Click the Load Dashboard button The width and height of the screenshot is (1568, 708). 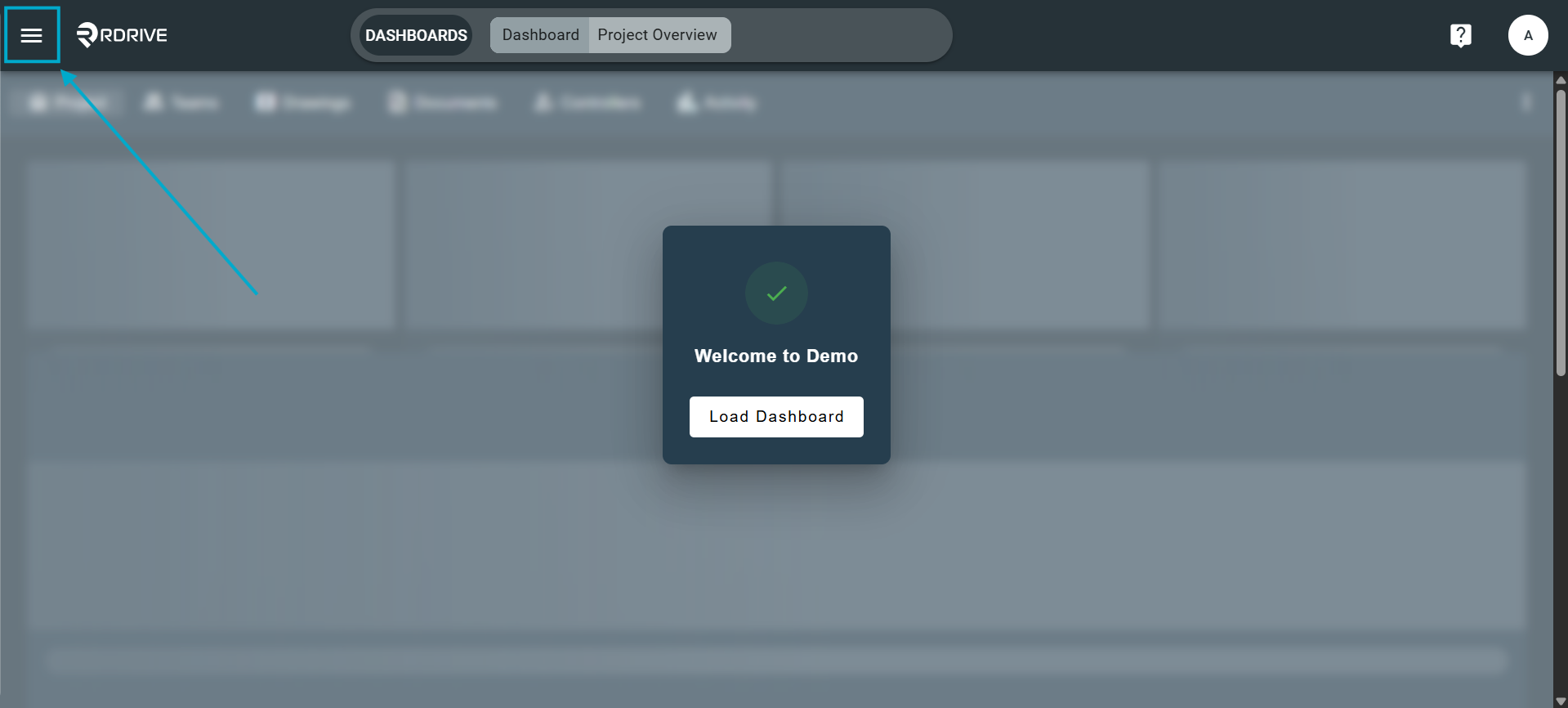tap(776, 417)
